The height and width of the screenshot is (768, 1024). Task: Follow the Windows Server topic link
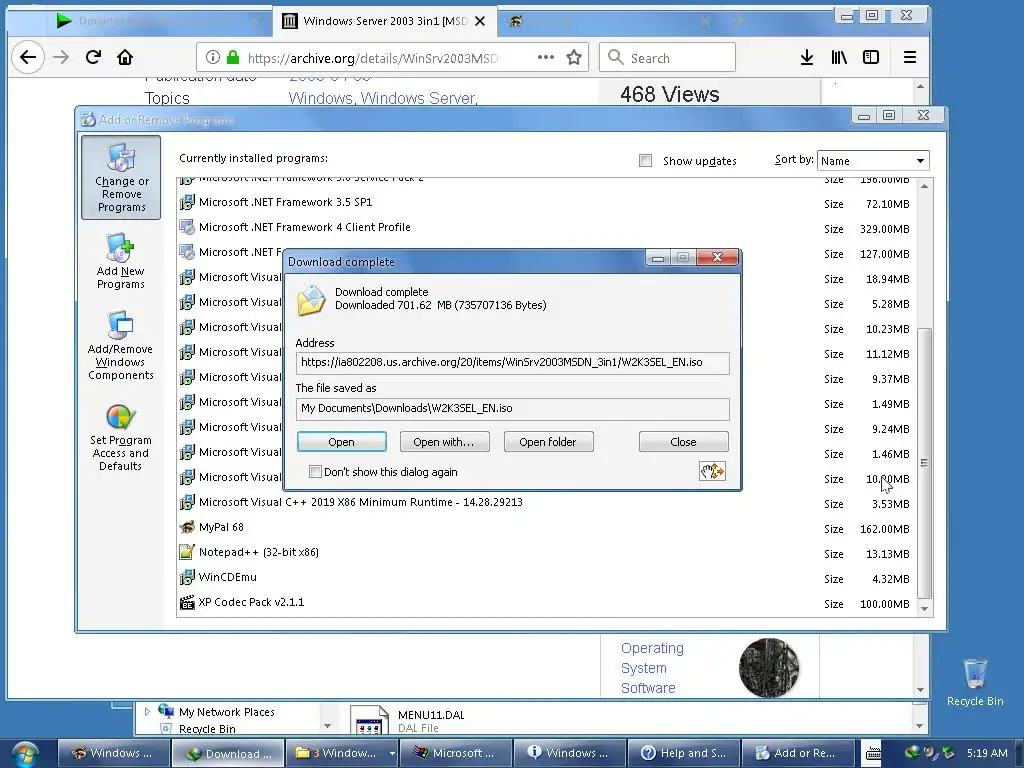[417, 98]
